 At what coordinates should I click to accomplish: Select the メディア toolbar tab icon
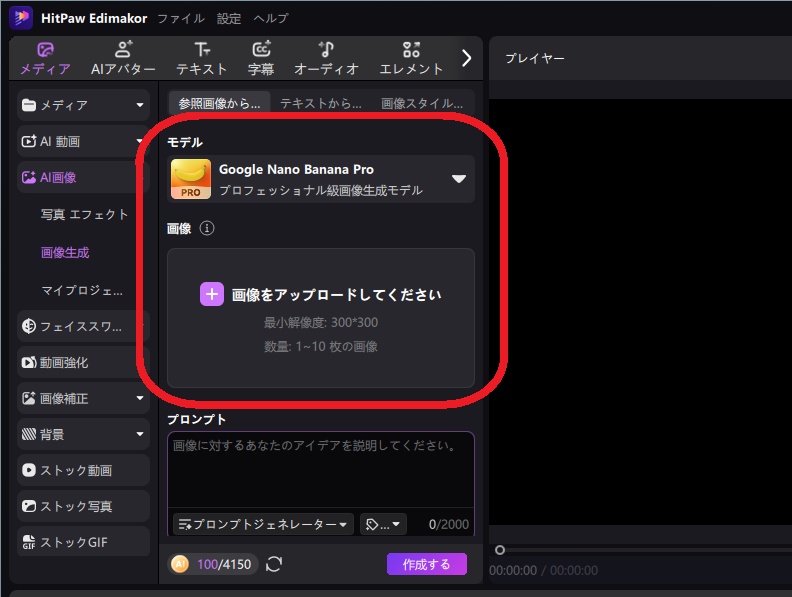[x=45, y=50]
